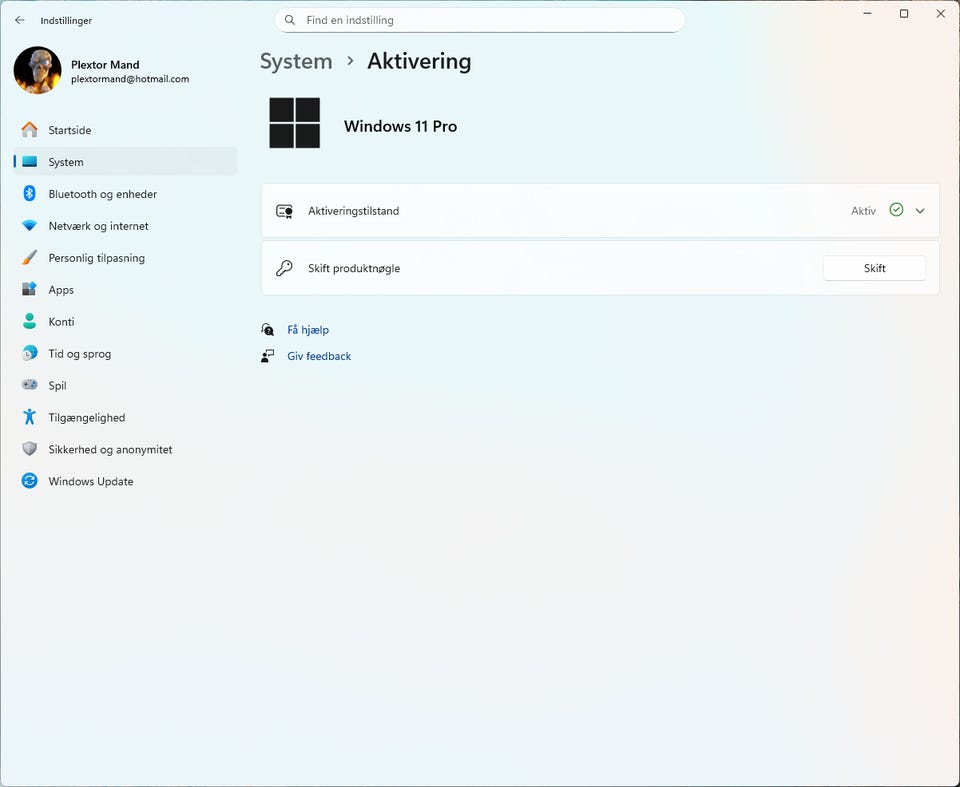960x787 pixels.
Task: Open the Apps section
Action: coord(125,290)
